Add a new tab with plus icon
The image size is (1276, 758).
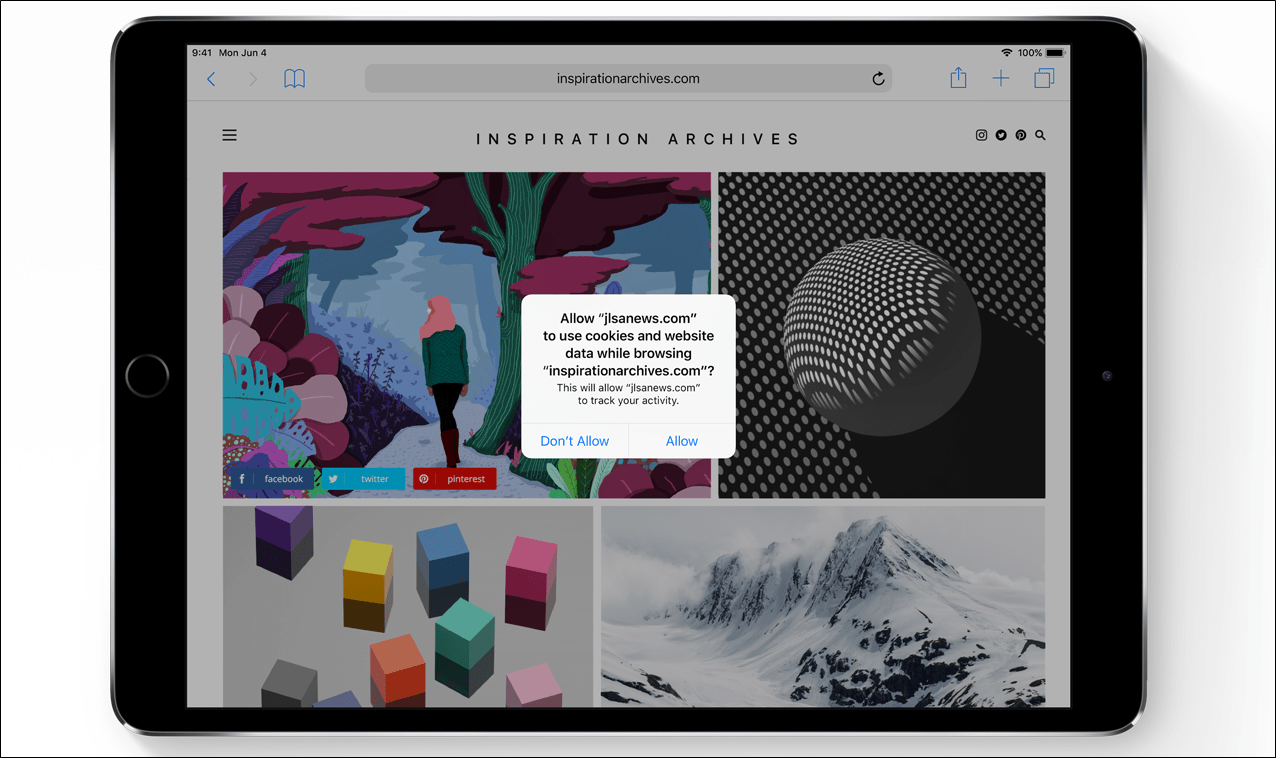[x=1000, y=79]
